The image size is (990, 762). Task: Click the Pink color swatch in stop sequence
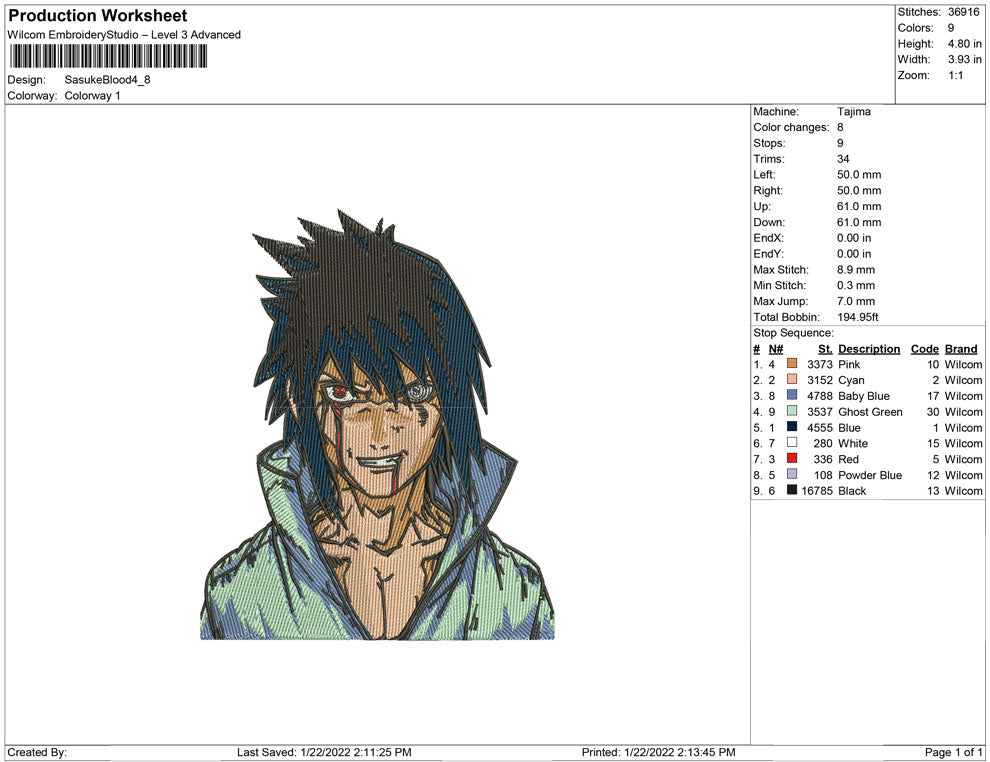pos(792,364)
